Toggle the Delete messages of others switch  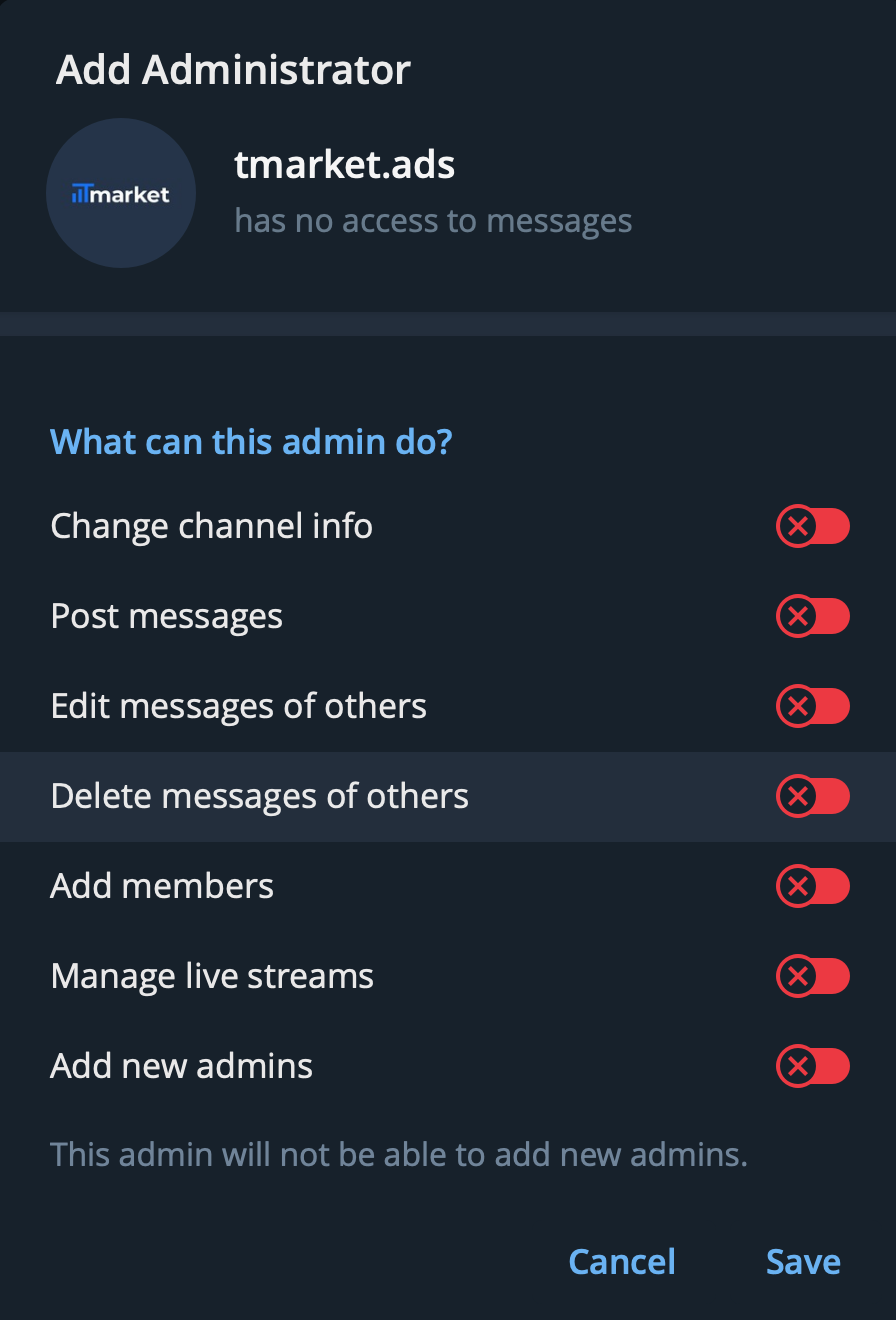pos(812,796)
